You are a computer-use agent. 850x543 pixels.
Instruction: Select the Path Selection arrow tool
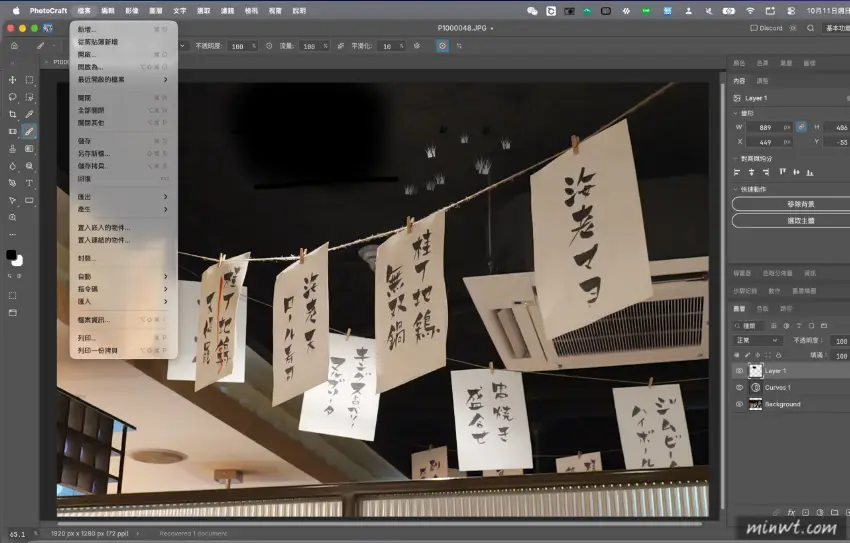coord(12,201)
